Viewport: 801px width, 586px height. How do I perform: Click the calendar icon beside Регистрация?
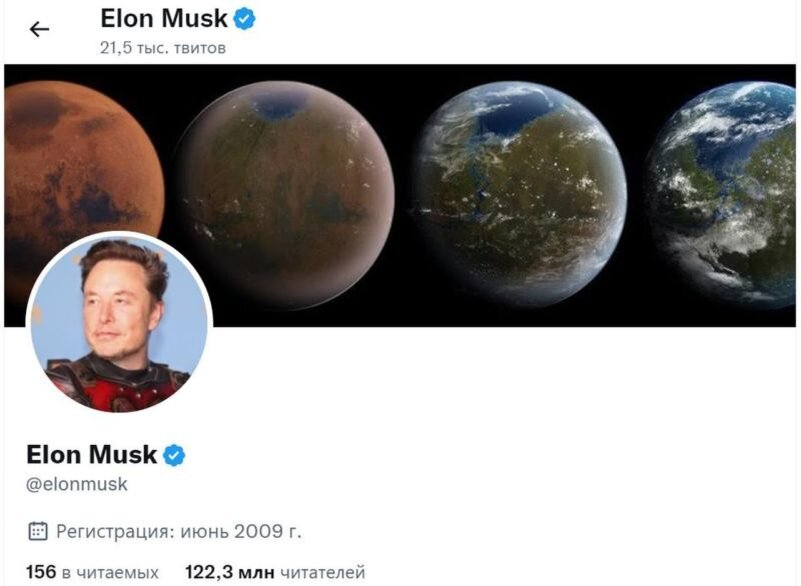tap(37, 531)
